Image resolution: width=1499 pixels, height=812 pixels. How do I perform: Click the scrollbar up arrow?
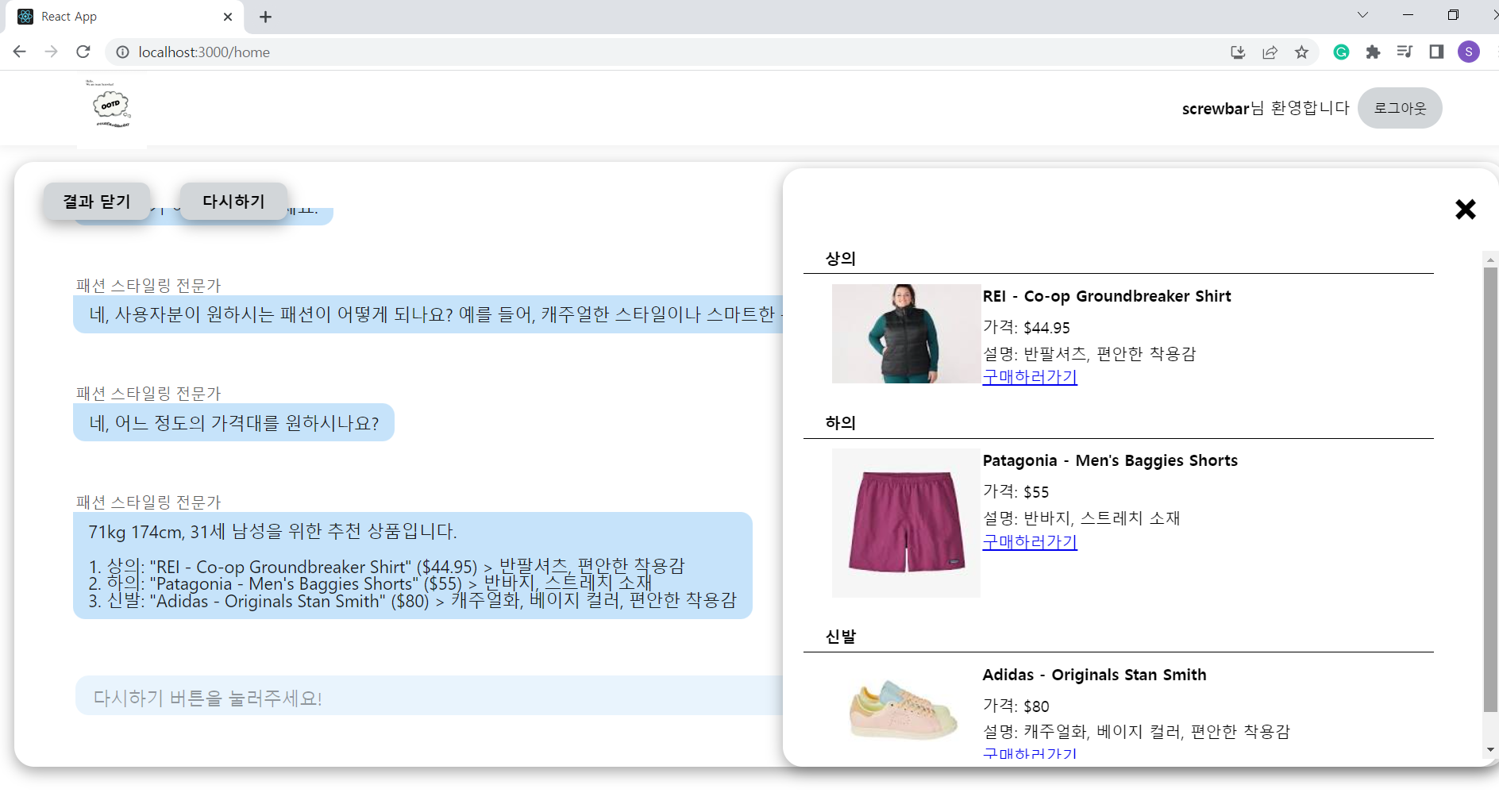(x=1490, y=260)
